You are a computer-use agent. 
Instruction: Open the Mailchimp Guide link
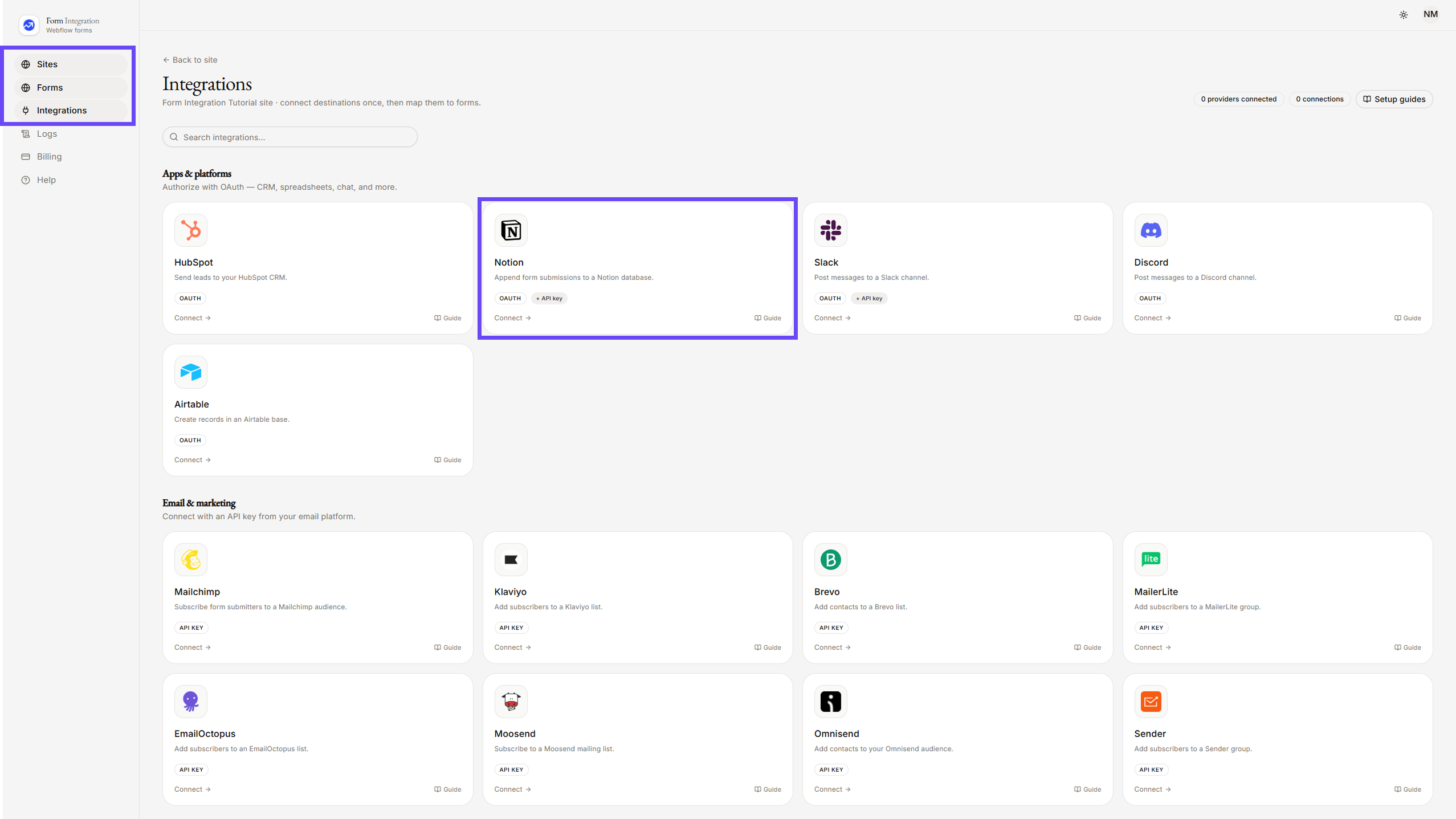coord(447,647)
